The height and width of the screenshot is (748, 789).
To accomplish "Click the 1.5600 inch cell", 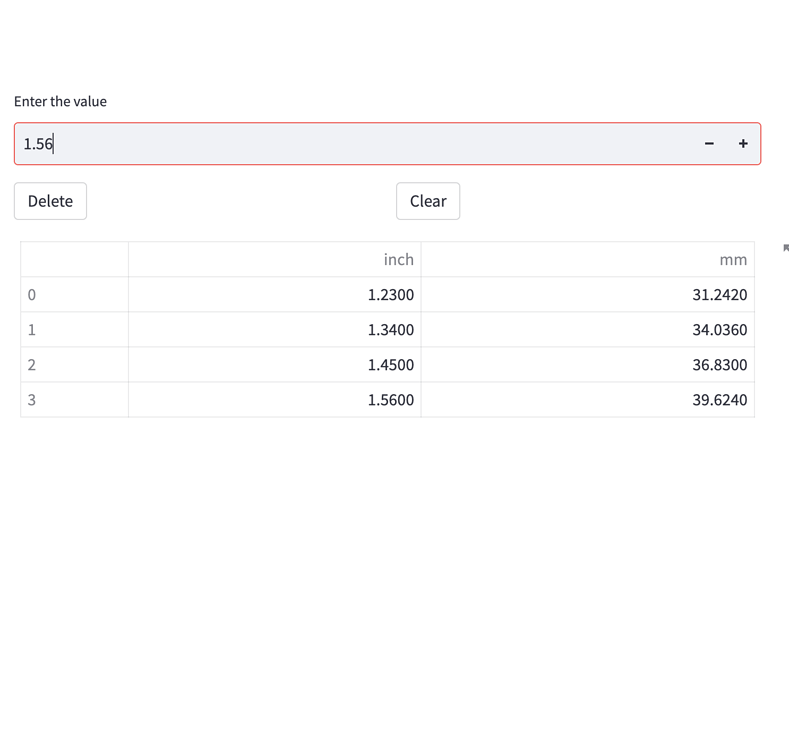I will pos(275,400).
